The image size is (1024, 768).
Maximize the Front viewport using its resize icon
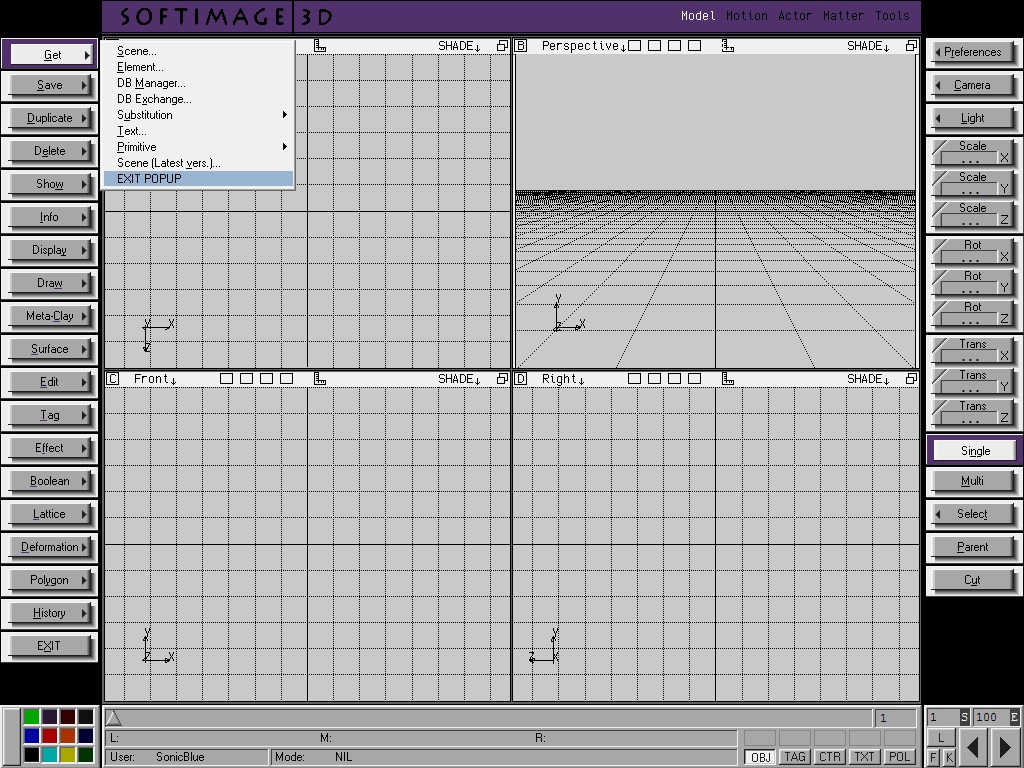click(503, 379)
